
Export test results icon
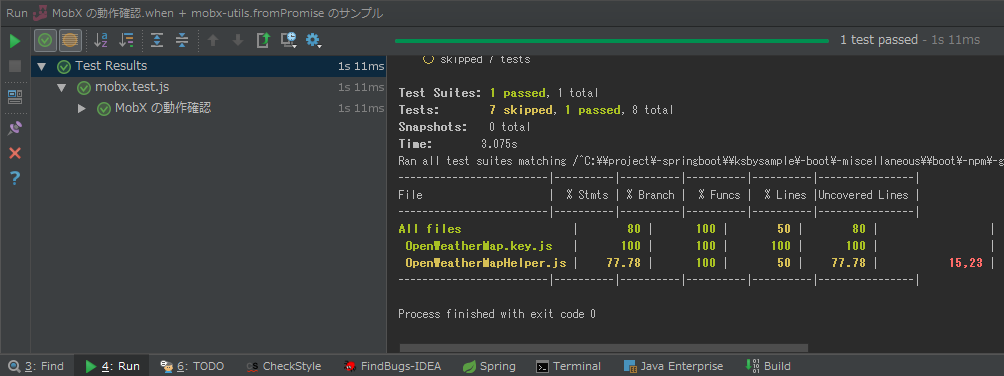click(x=263, y=40)
